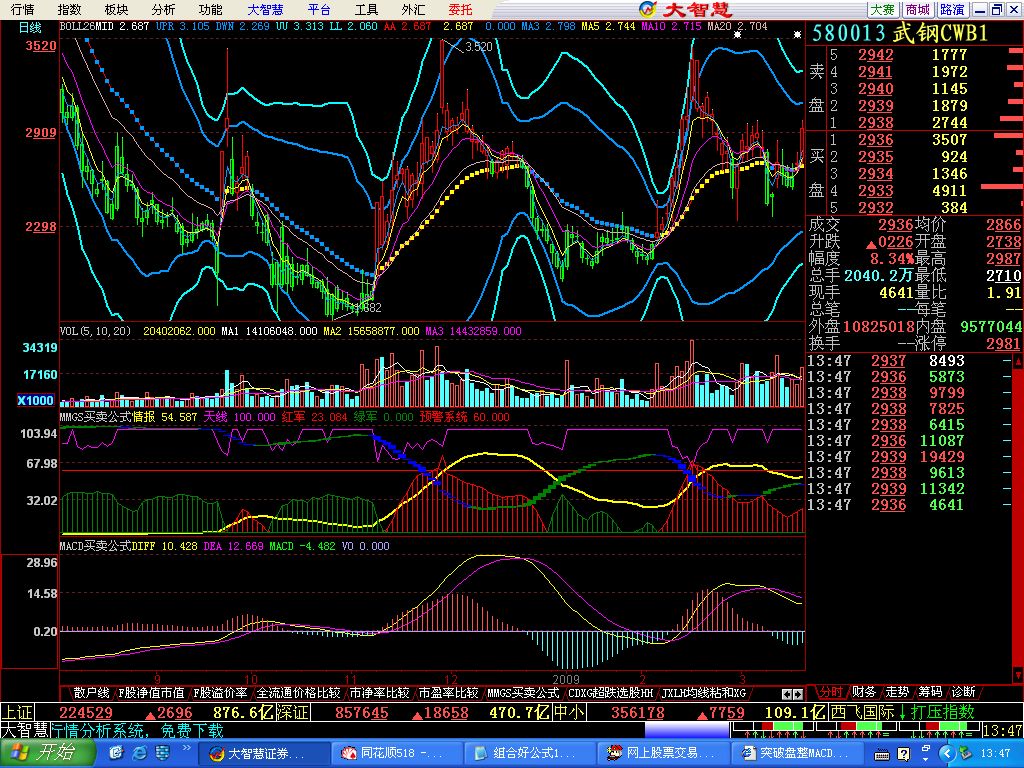Click the X1000 volume scale label
The image size is (1024, 768).
35,400
